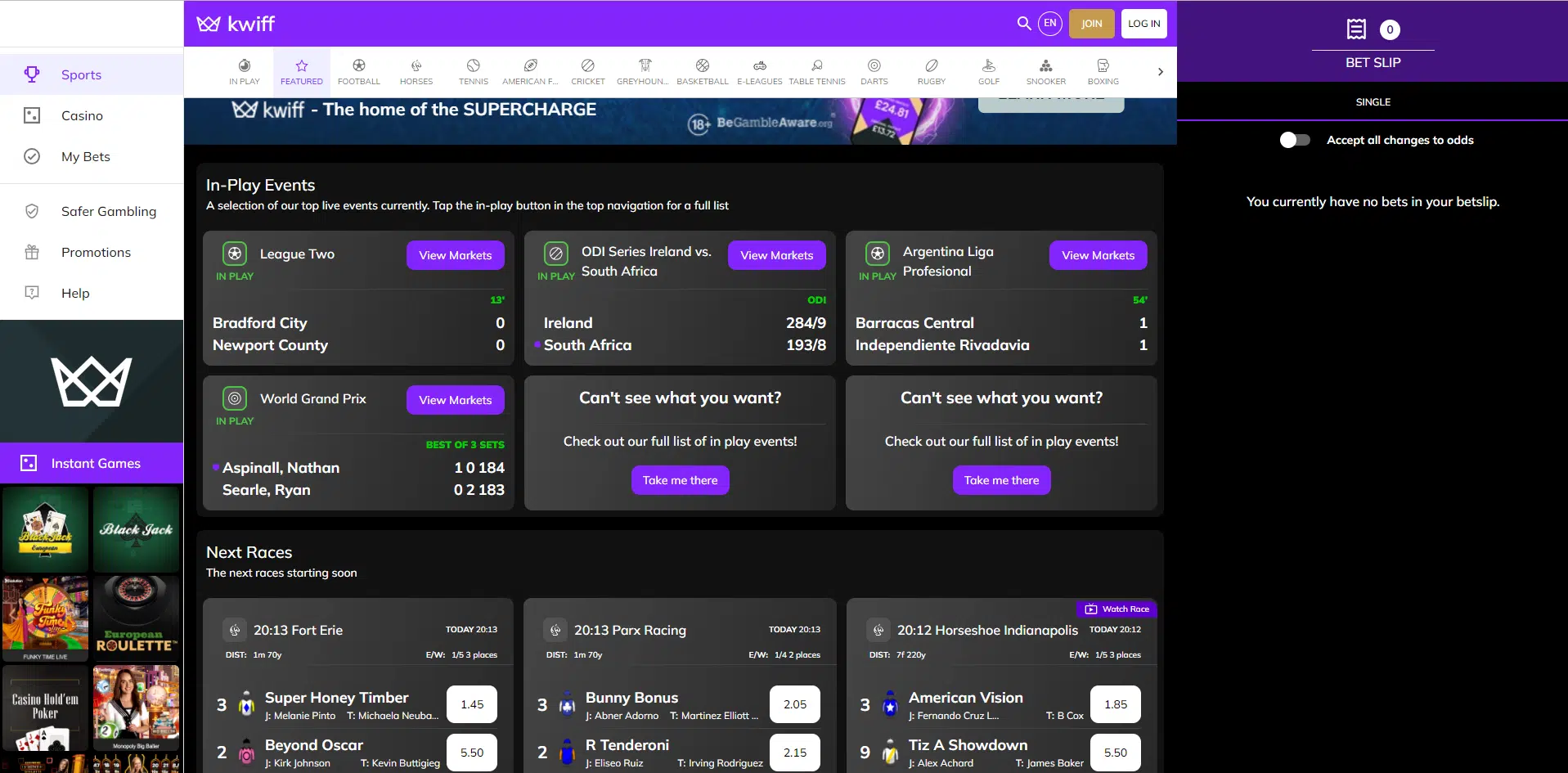Expand more sports with right chevron
The width and height of the screenshot is (1568, 773).
1160,72
